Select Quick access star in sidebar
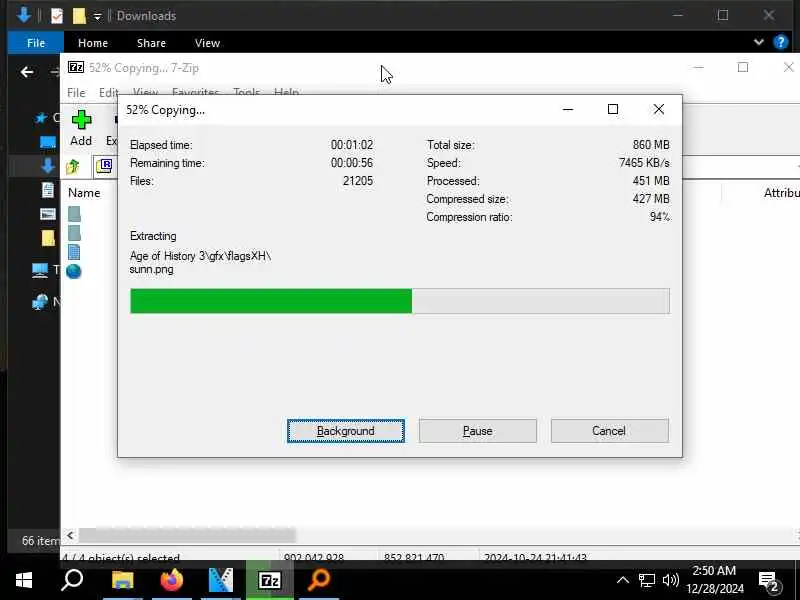Viewport: 800px width, 600px height. pyautogui.click(x=41, y=118)
